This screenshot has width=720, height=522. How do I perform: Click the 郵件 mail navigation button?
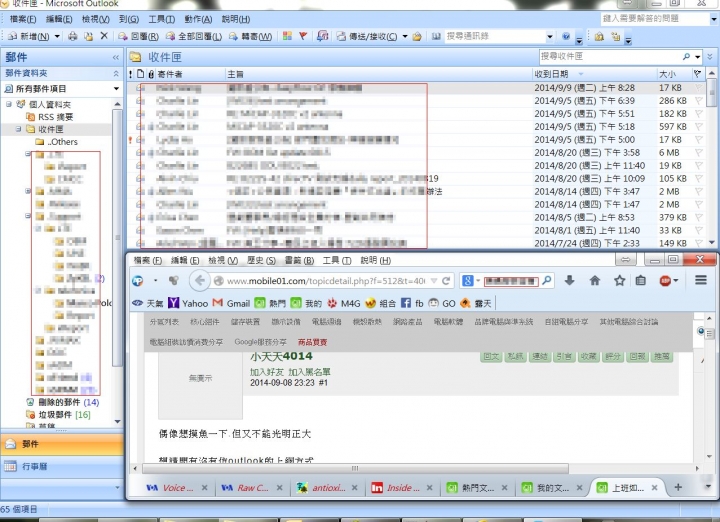pos(62,444)
